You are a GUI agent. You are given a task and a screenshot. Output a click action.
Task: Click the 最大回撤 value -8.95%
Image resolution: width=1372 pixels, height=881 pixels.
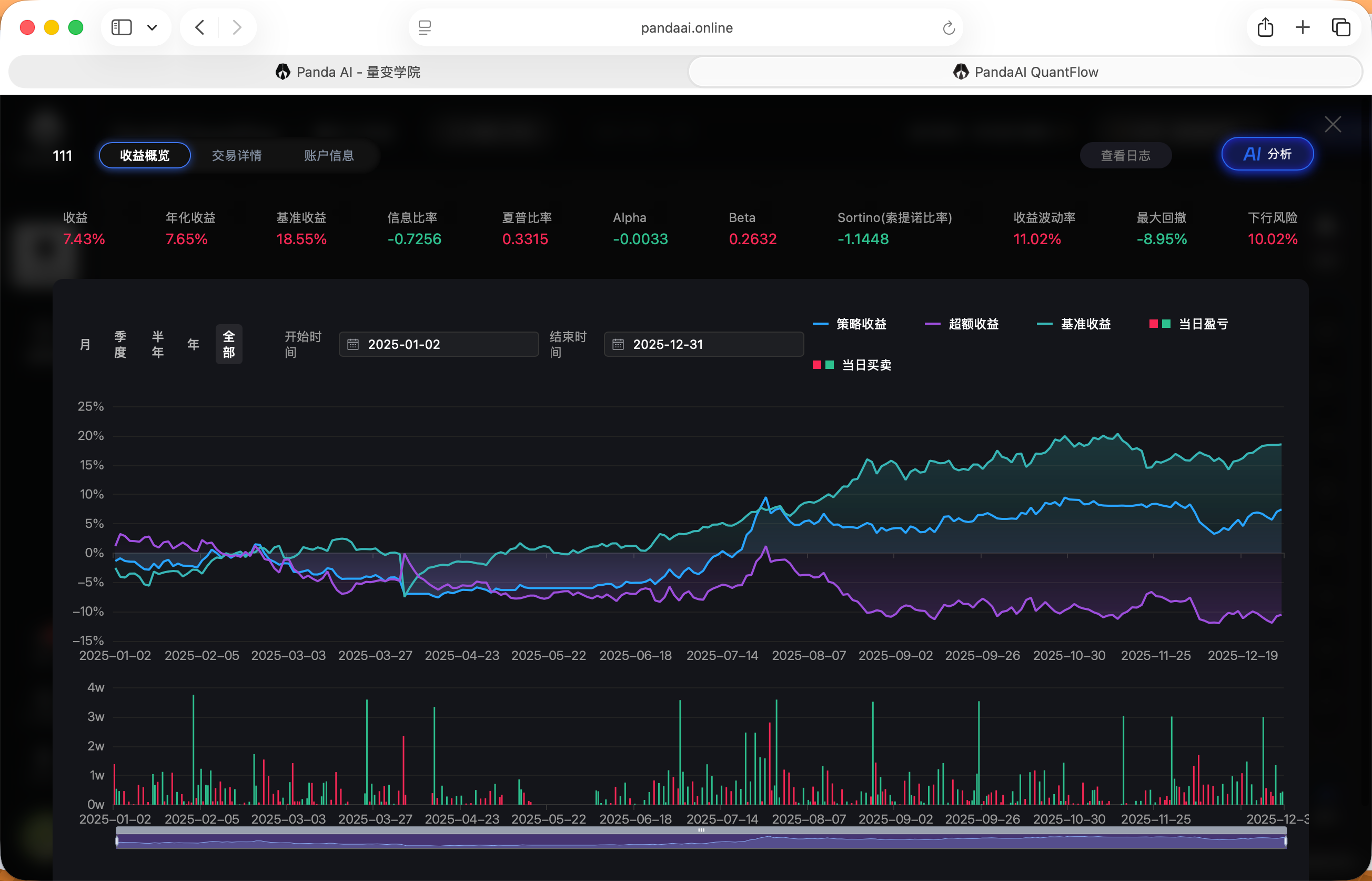[x=1162, y=239]
